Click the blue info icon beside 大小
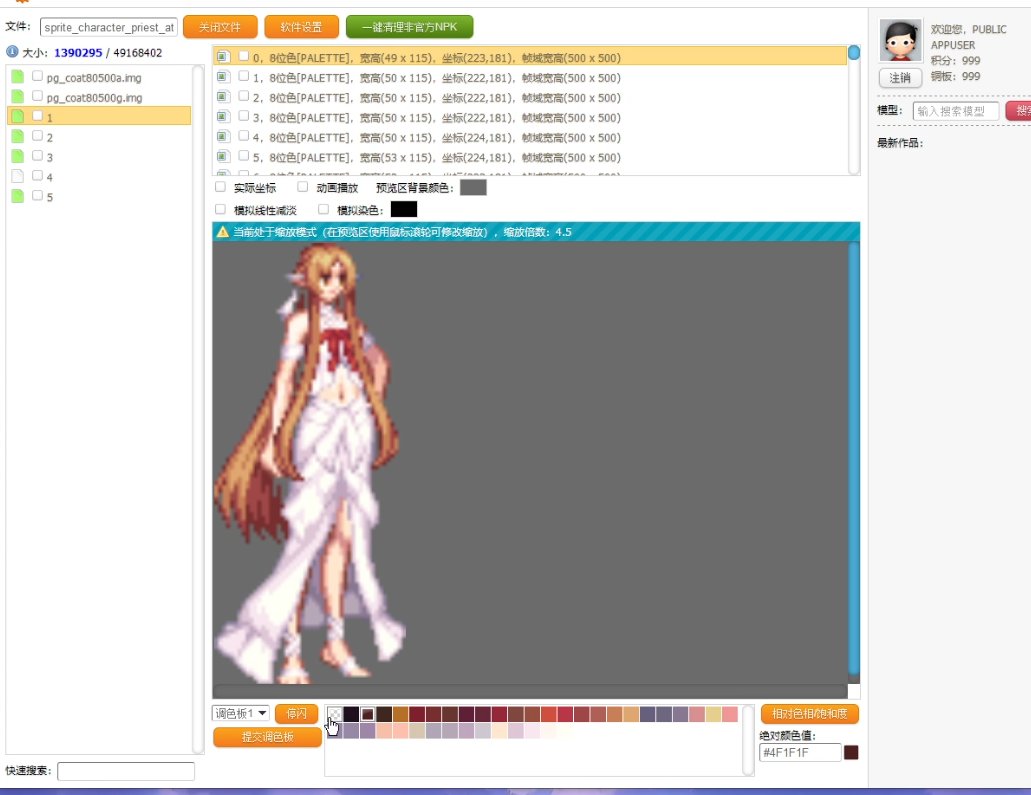 12,51
